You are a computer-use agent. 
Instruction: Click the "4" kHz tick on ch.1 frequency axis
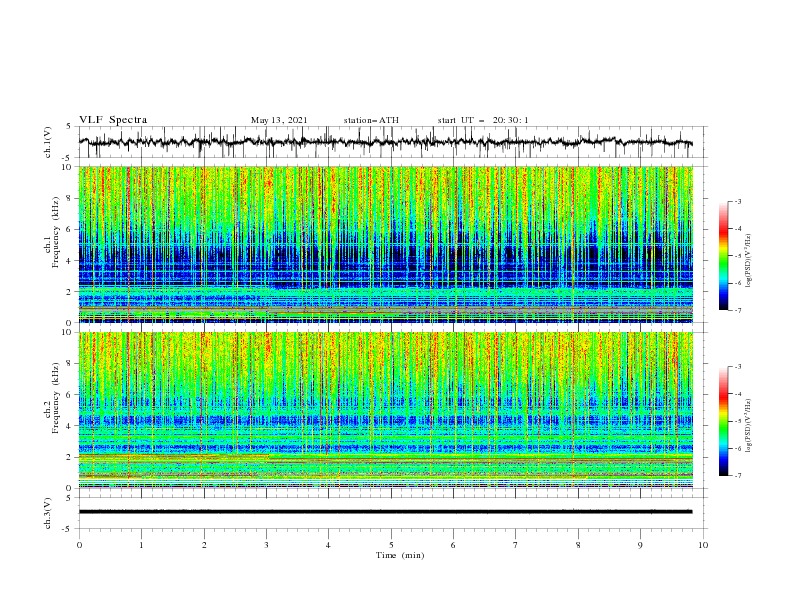(70, 261)
